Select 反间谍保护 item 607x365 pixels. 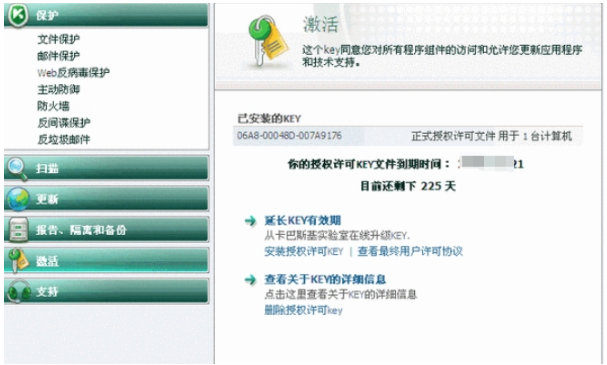coord(64,122)
